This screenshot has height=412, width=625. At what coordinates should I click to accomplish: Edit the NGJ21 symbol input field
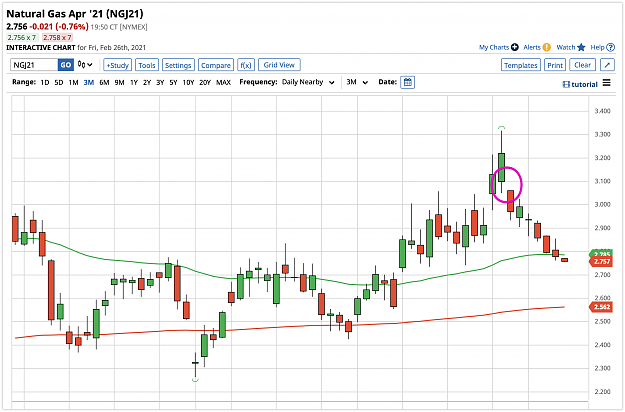point(34,65)
